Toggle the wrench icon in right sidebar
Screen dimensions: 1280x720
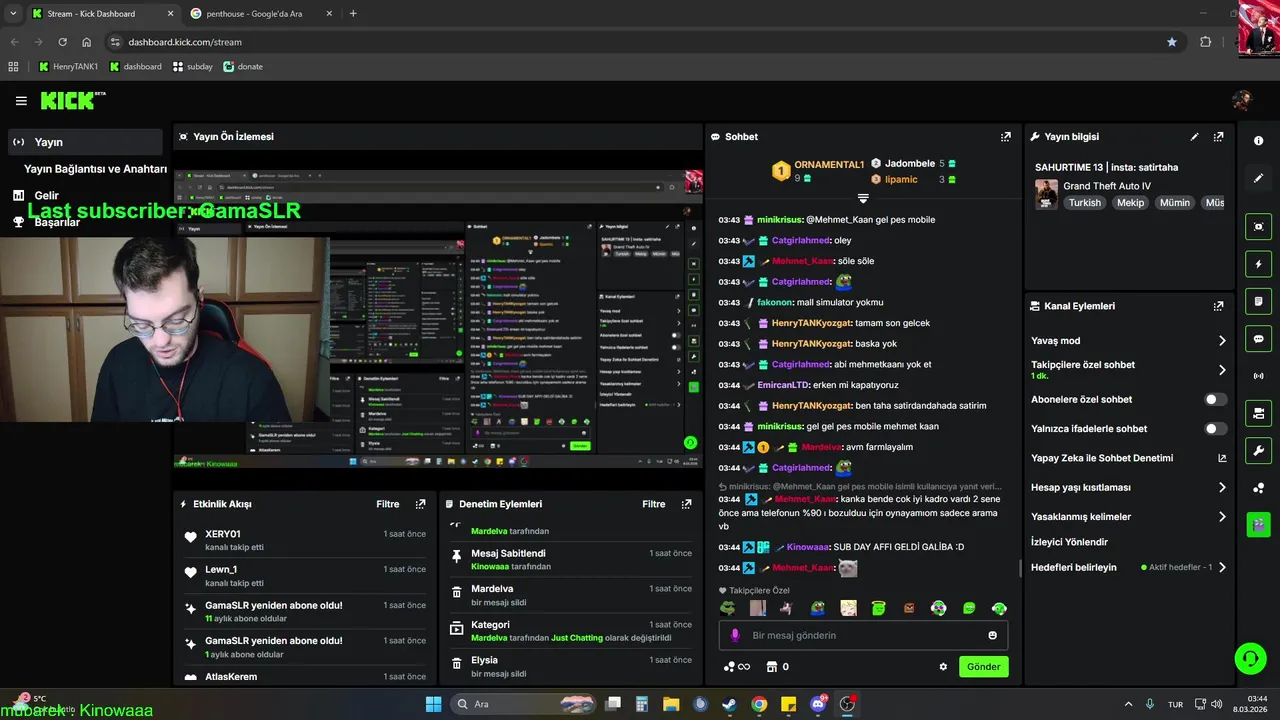(1258, 450)
